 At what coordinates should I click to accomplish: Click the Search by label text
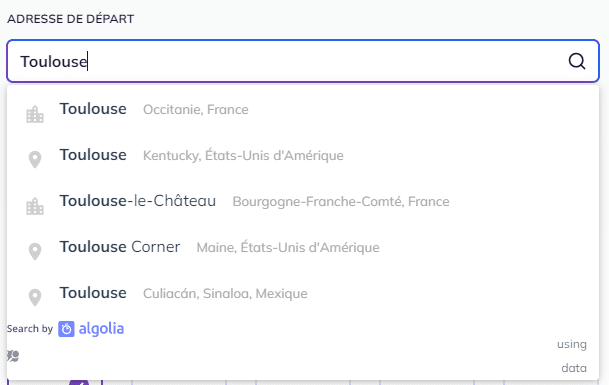30,329
